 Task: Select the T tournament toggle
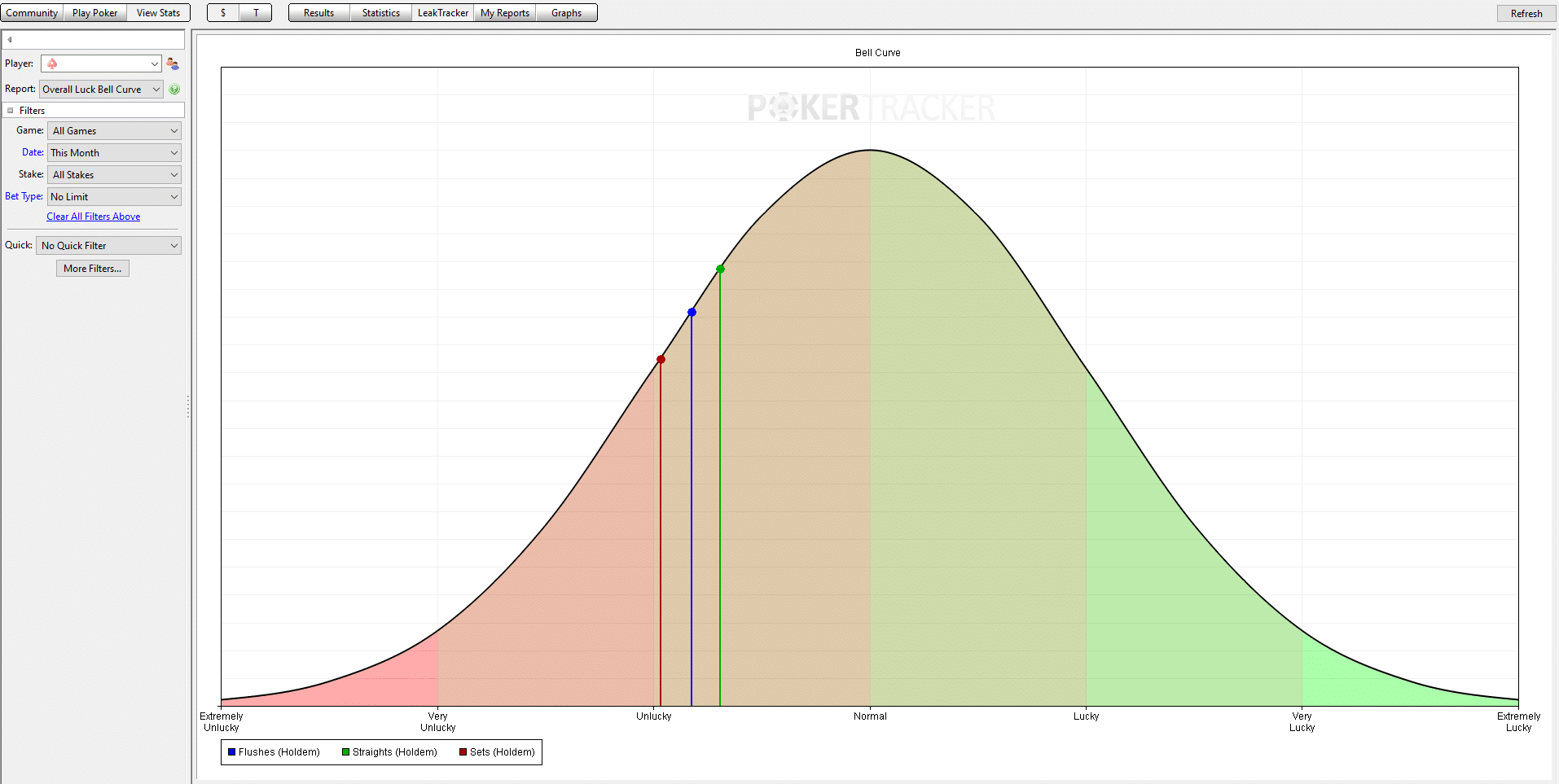click(x=256, y=13)
